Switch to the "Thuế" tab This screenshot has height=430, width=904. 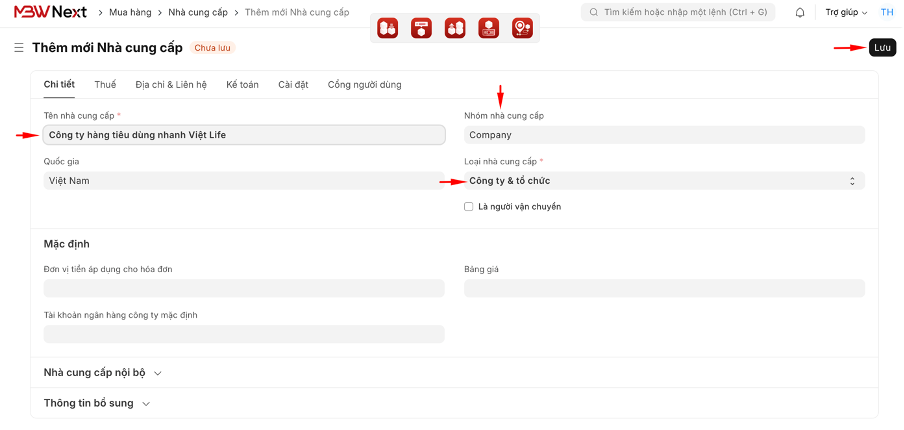105,85
